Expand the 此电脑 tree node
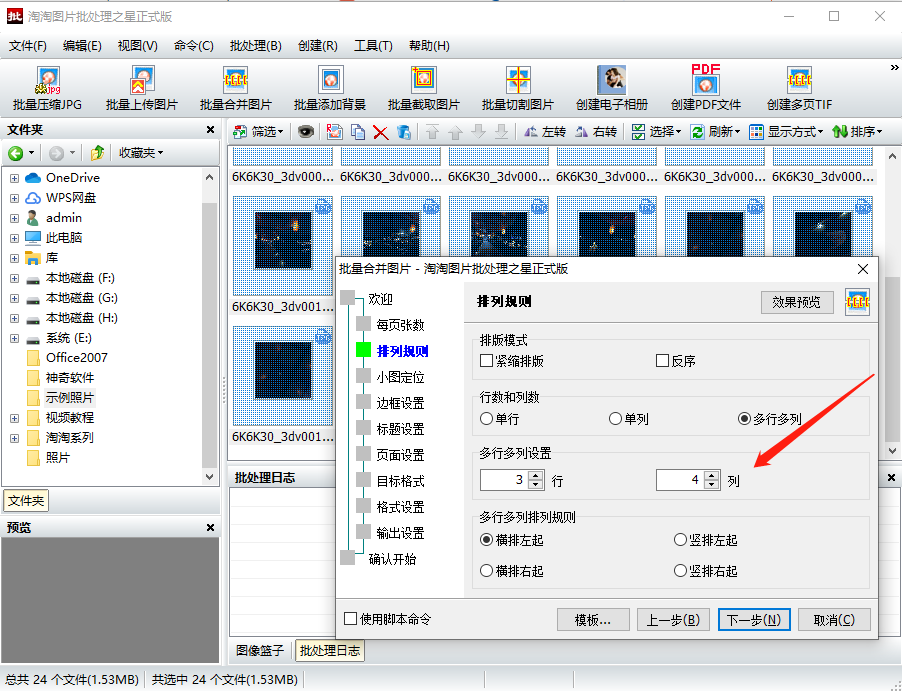Image resolution: width=902 pixels, height=691 pixels. point(14,238)
